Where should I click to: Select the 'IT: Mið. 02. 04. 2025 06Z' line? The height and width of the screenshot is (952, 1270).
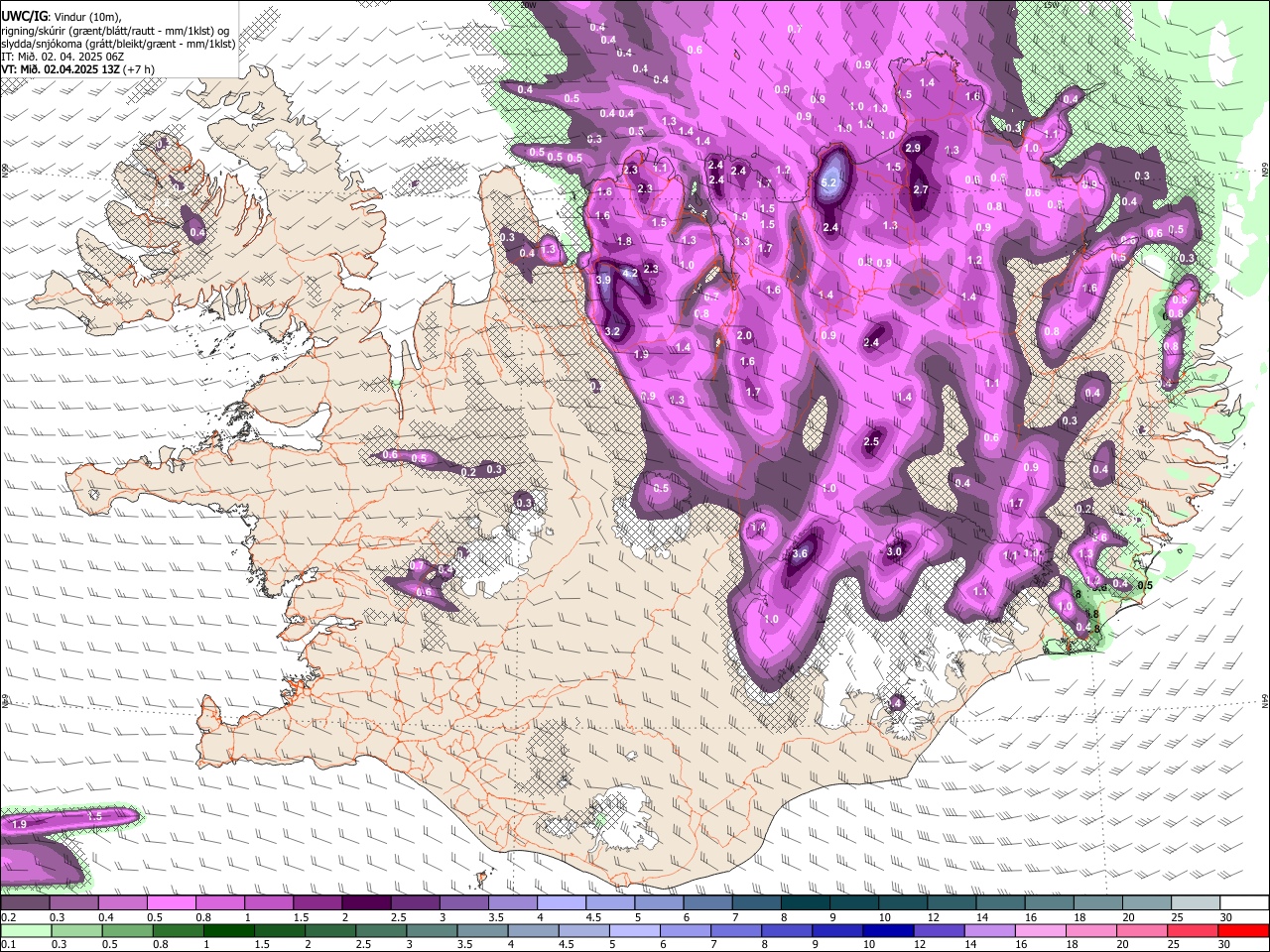pos(63,57)
